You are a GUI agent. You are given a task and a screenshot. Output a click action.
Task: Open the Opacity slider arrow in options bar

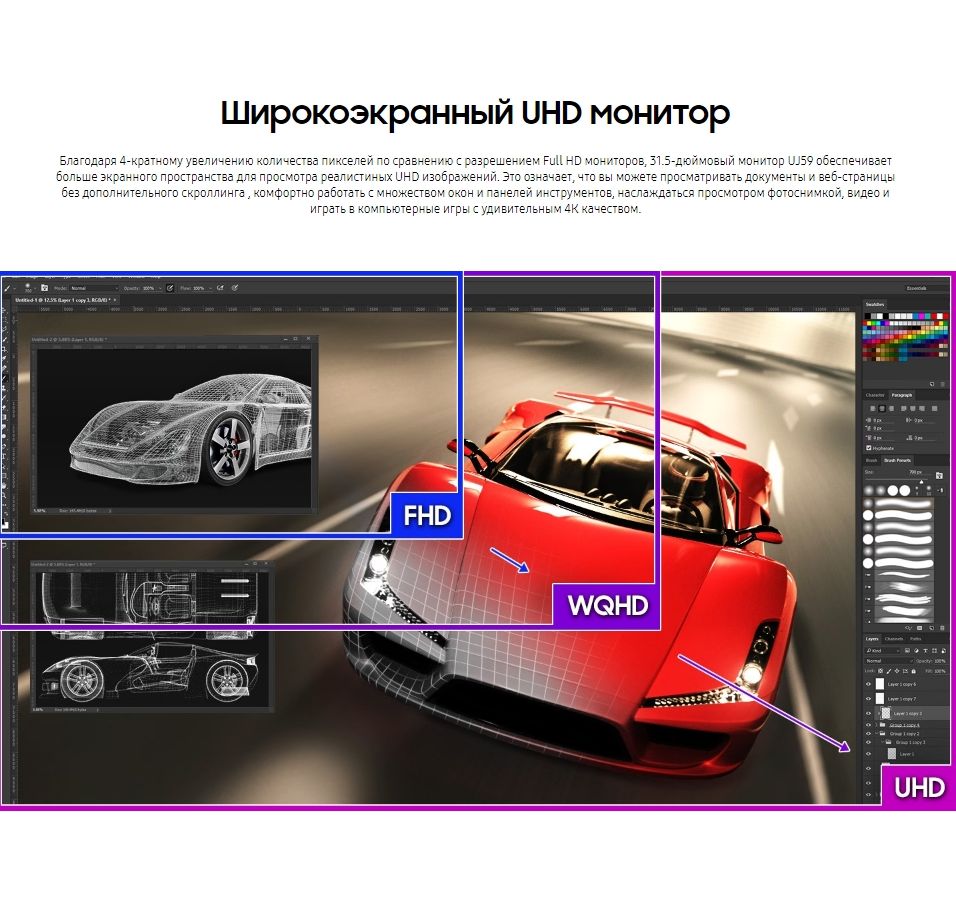click(x=160, y=288)
